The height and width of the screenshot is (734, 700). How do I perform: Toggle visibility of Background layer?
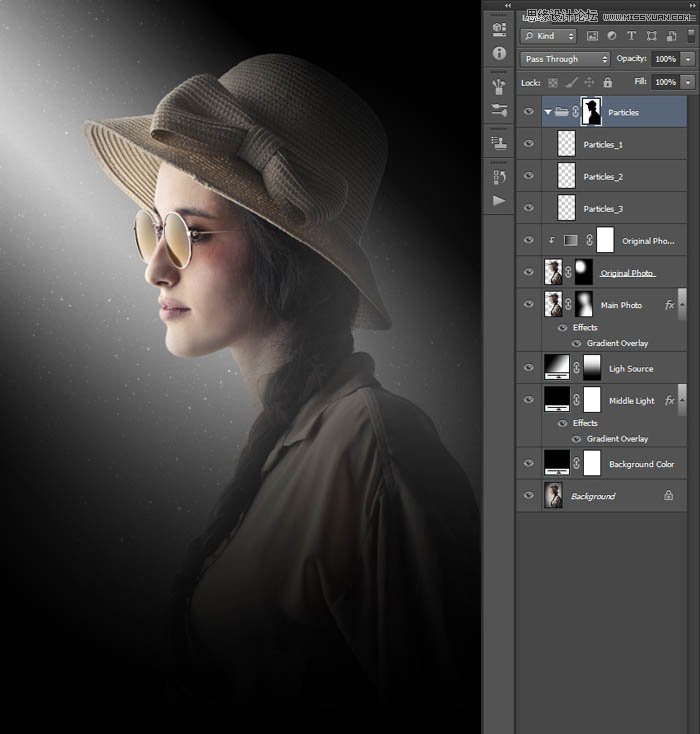529,496
